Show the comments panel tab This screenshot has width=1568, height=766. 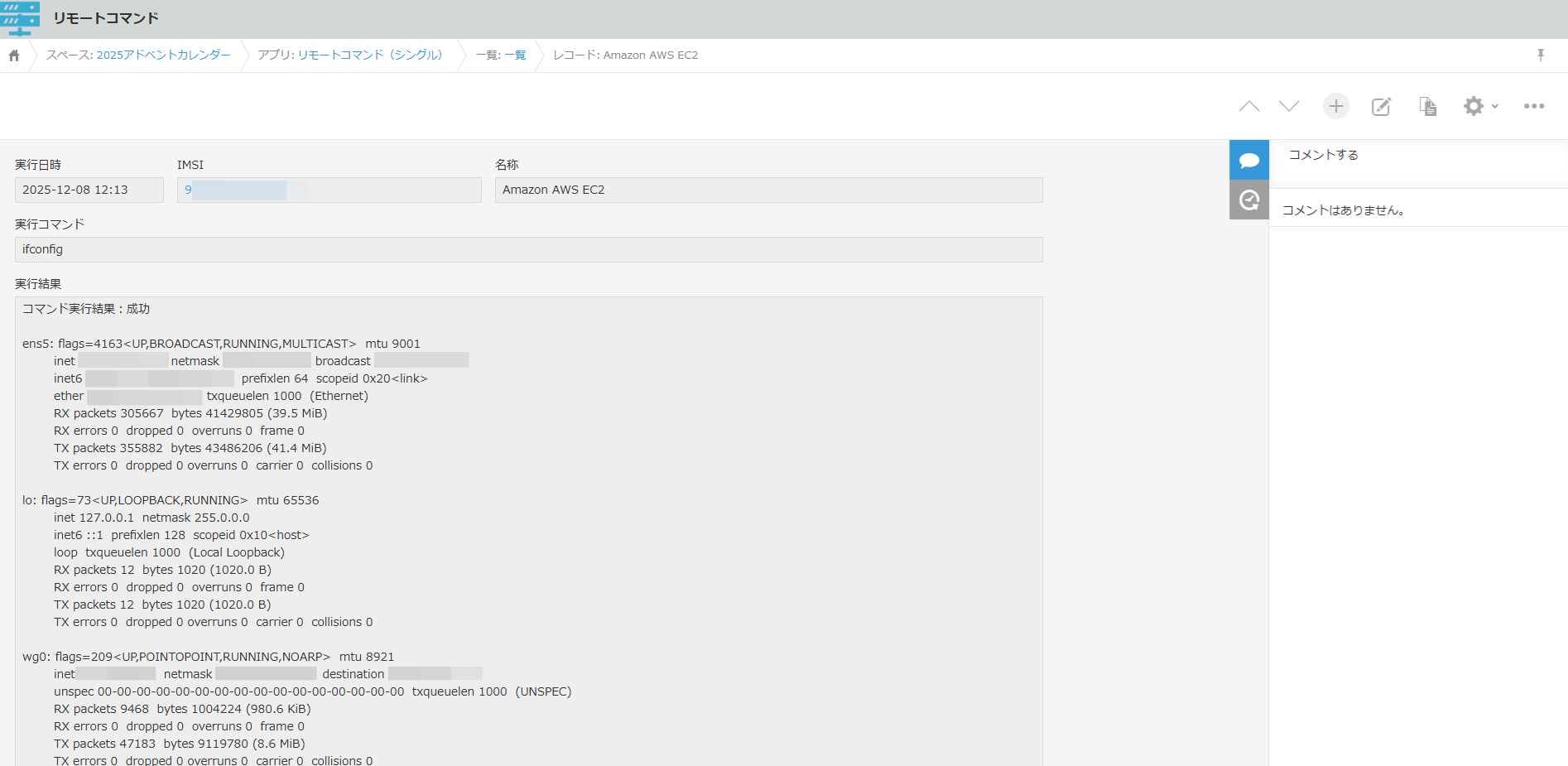click(x=1249, y=160)
